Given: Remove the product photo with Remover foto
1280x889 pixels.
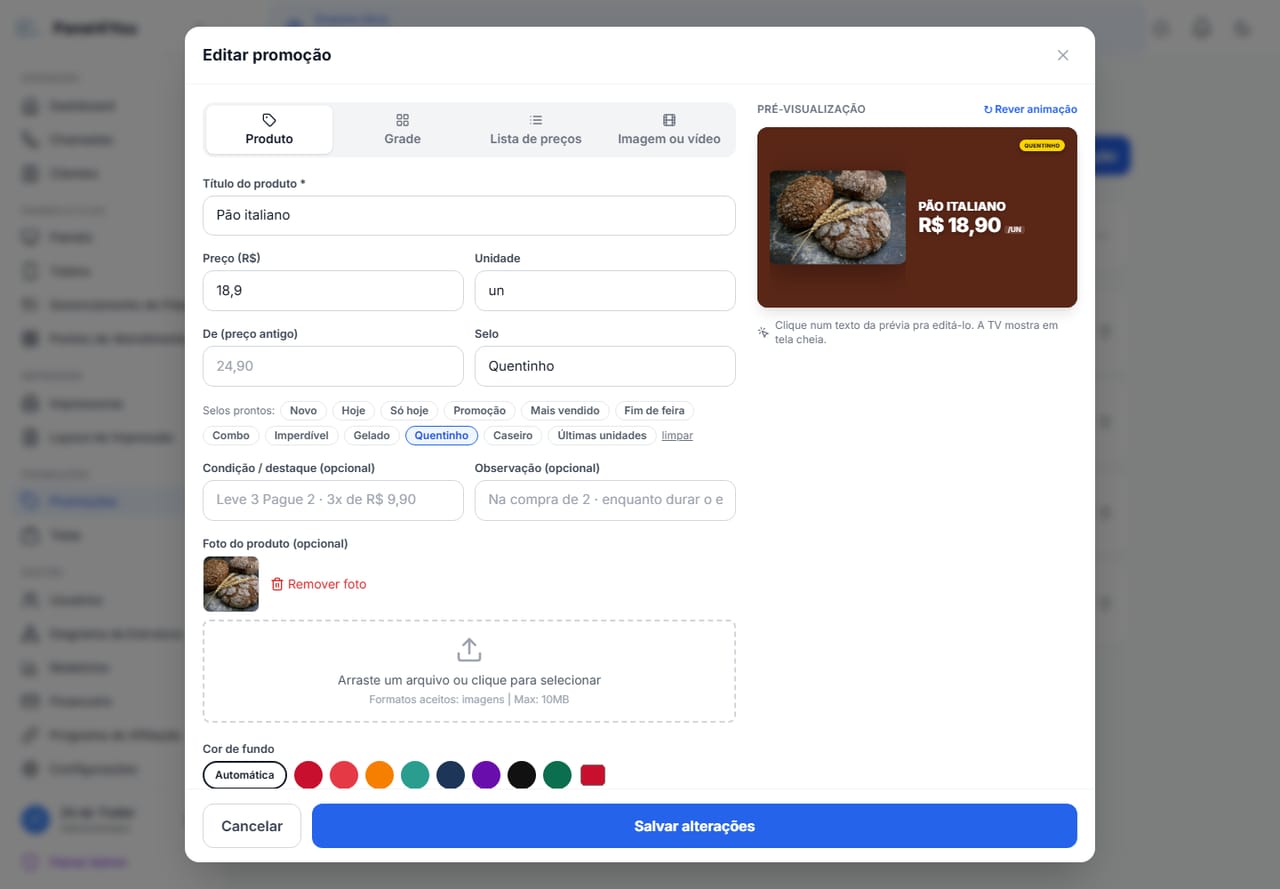Looking at the screenshot, I should click(x=319, y=584).
